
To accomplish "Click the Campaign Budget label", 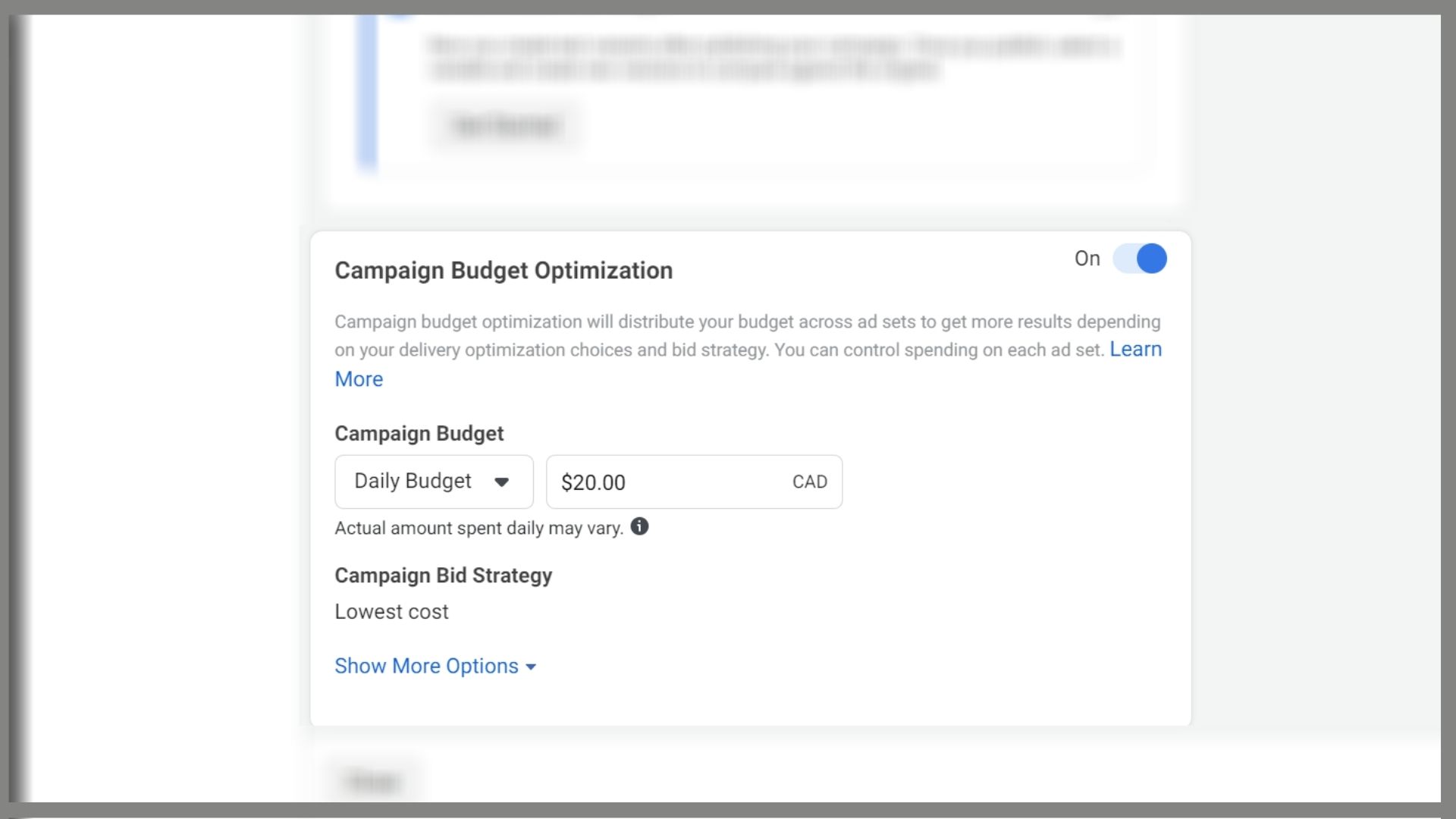I will point(419,434).
